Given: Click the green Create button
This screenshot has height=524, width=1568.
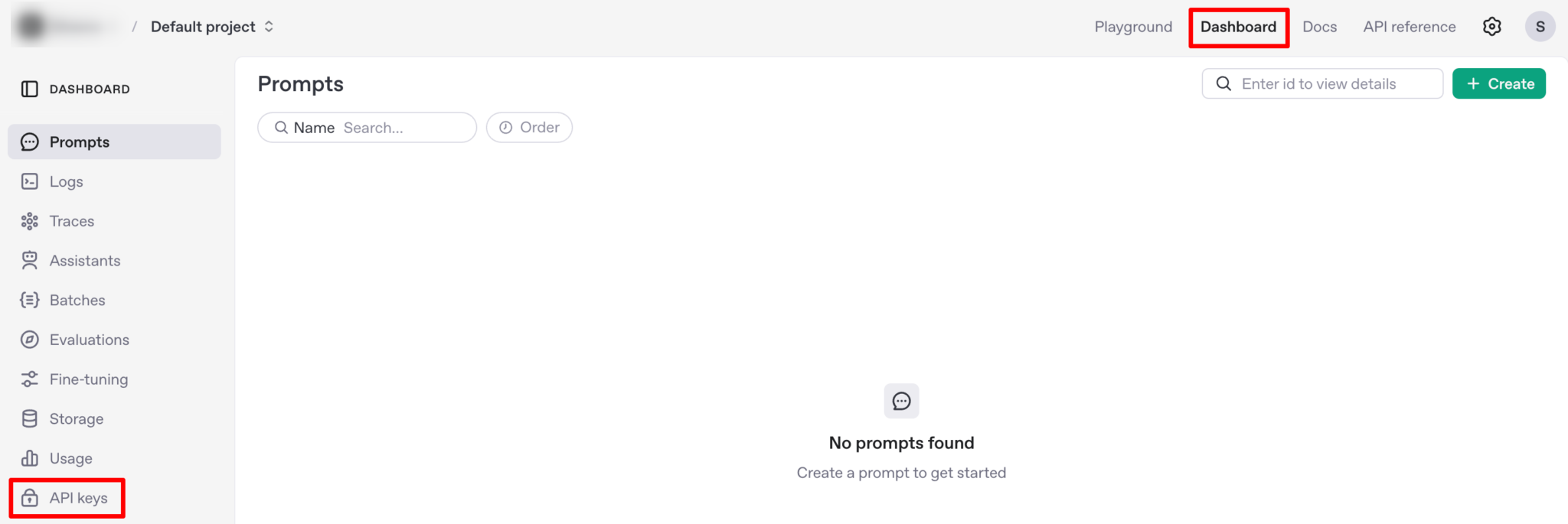Looking at the screenshot, I should point(1498,84).
